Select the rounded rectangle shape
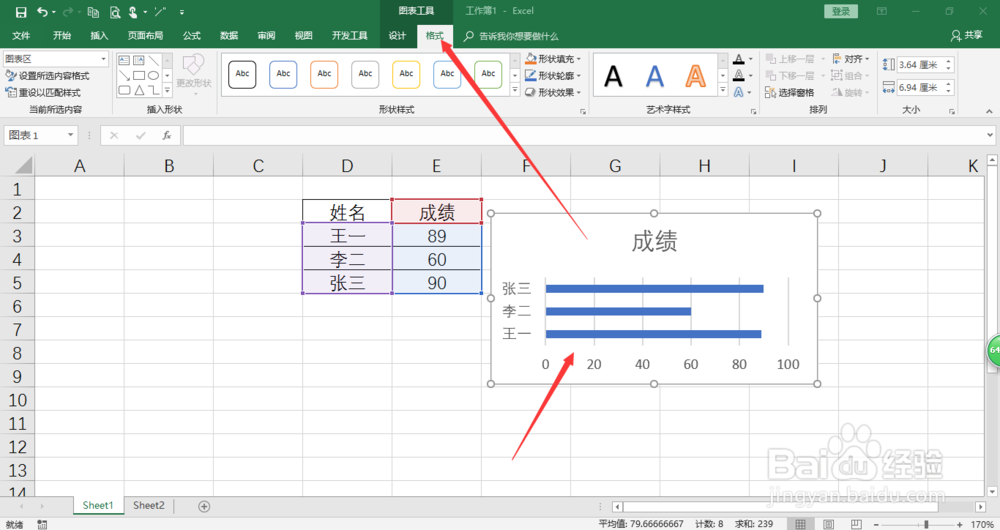Viewport: 1000px width, 530px height. pyautogui.click(x=124, y=90)
